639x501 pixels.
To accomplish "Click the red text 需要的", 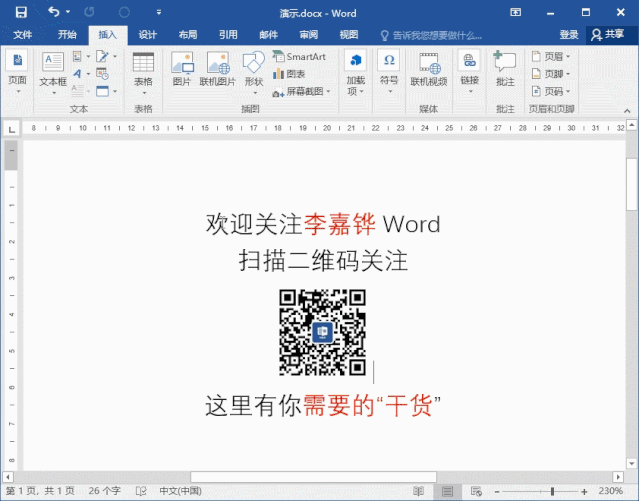I will [339, 406].
